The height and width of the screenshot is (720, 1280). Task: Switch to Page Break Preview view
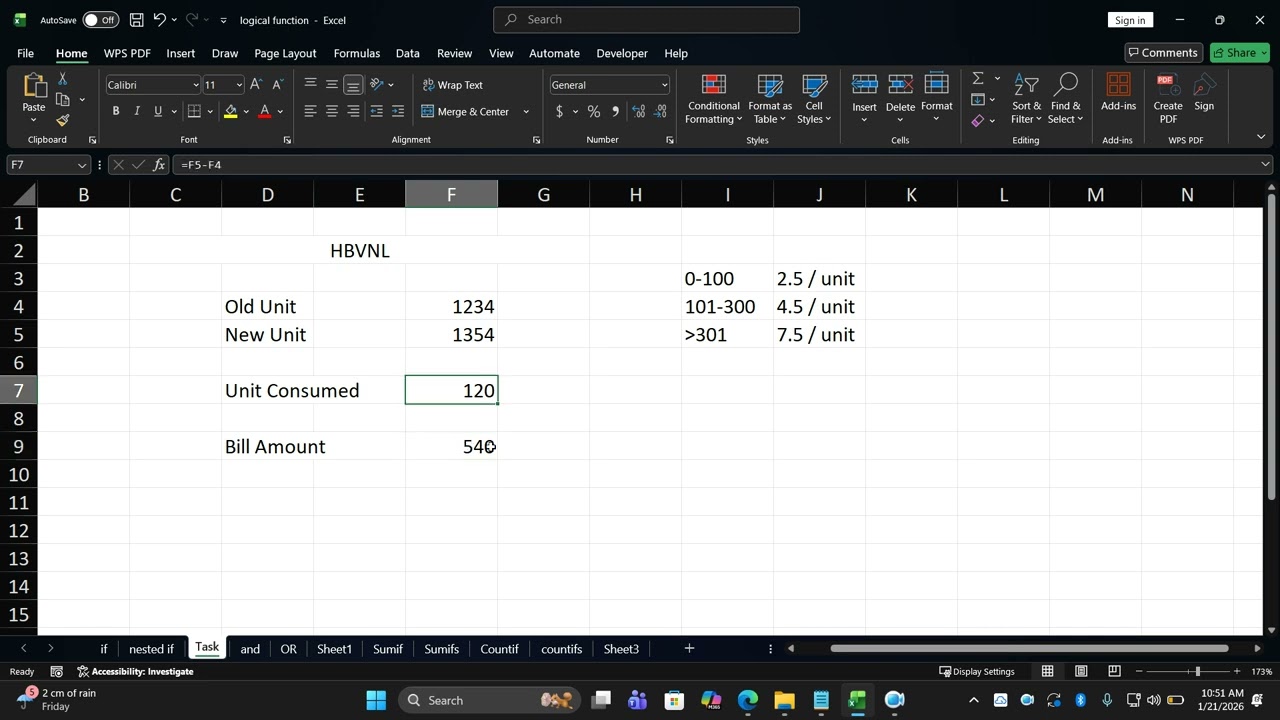[x=1114, y=671]
